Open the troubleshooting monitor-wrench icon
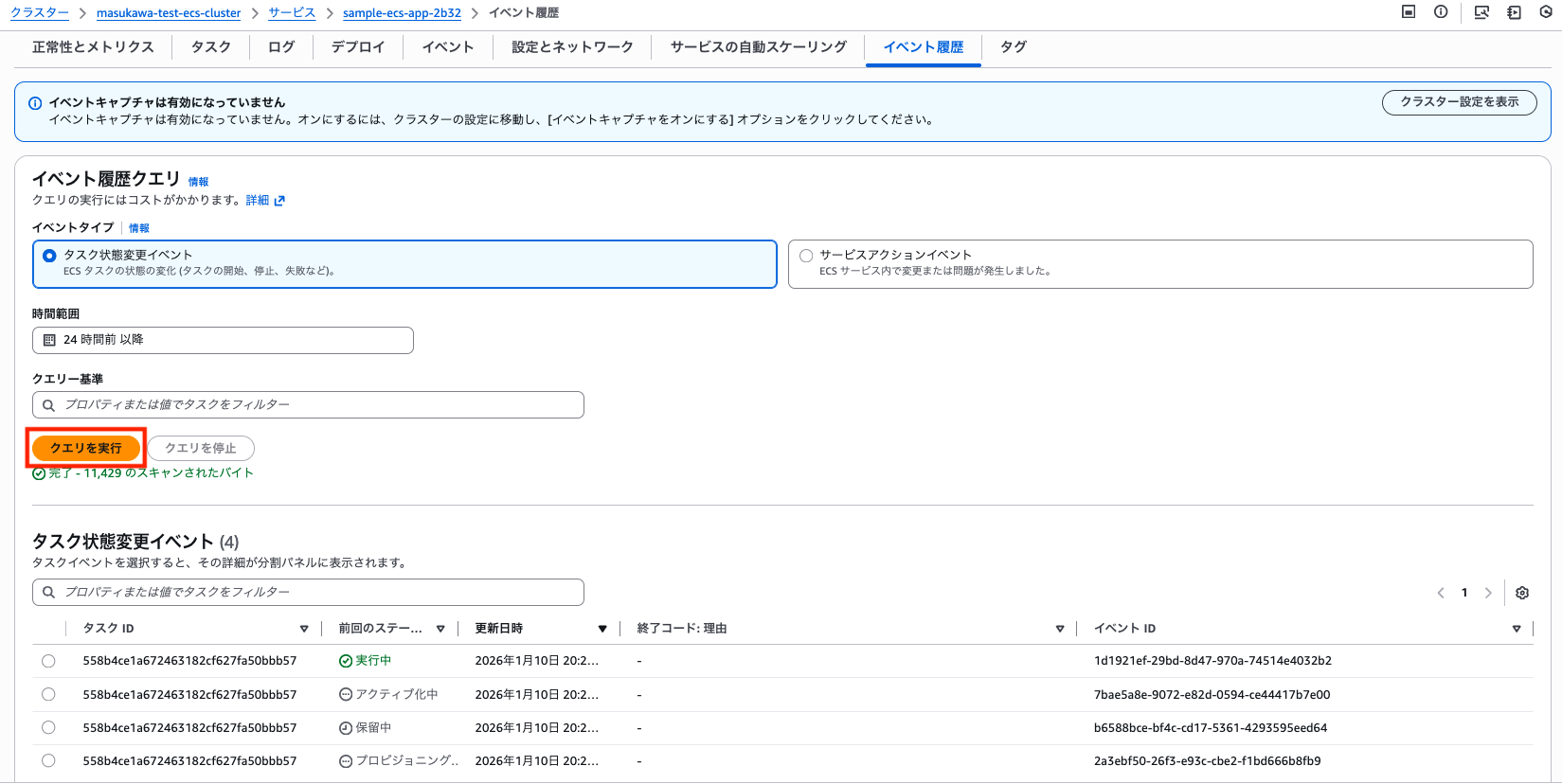Screen dimensions: 1562x784 pyautogui.click(x=1481, y=12)
